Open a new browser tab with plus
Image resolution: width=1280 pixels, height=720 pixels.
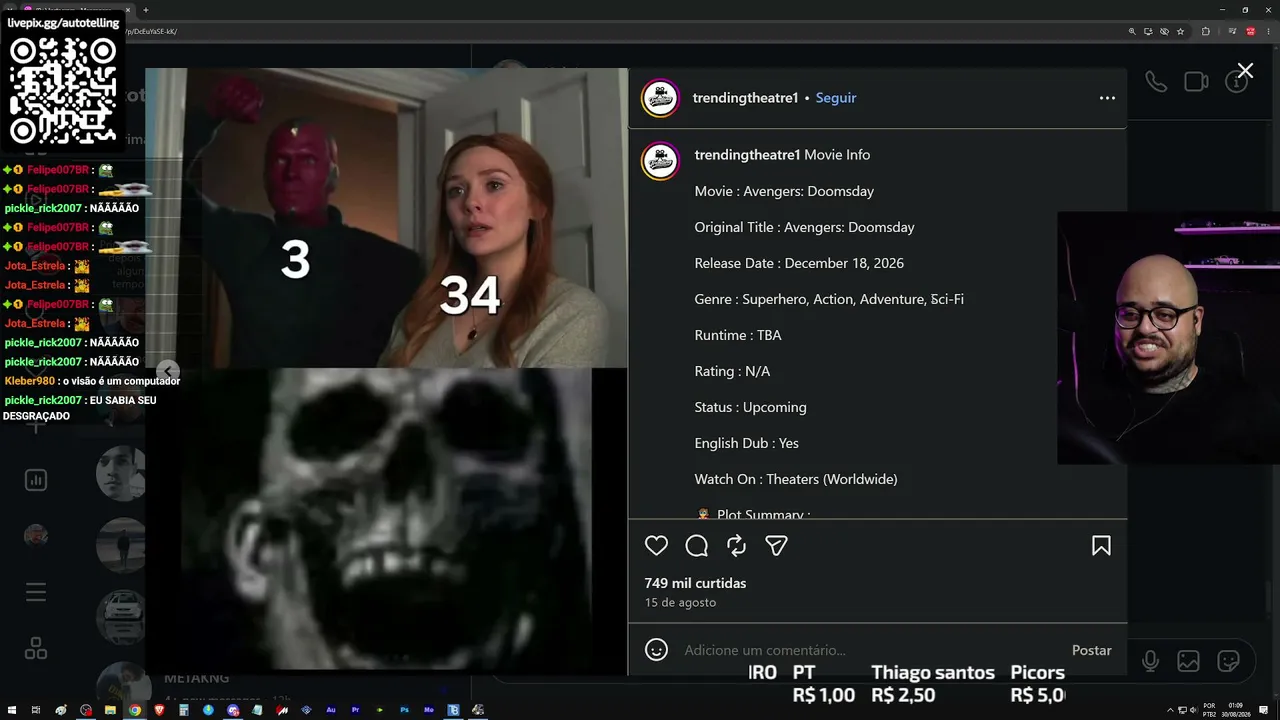tap(145, 10)
